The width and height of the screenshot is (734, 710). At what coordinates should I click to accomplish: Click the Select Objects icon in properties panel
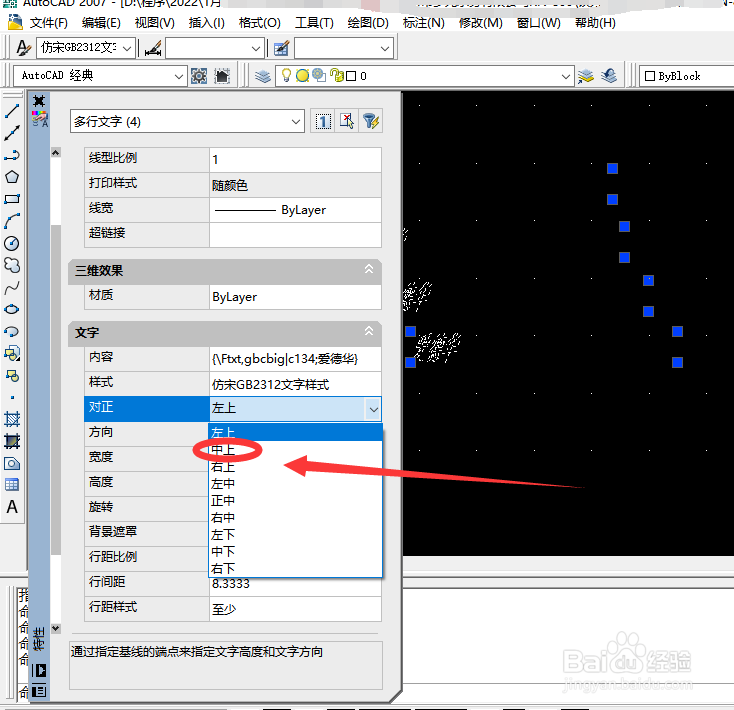[x=347, y=122]
